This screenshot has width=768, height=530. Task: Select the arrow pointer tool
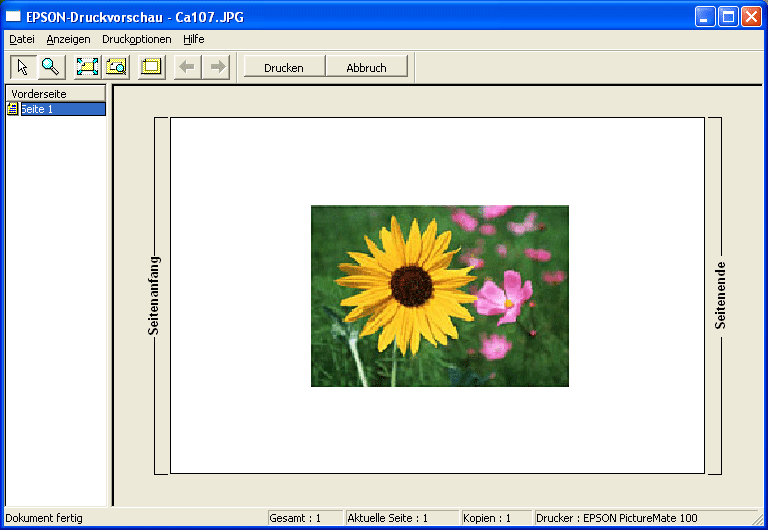tap(22, 67)
